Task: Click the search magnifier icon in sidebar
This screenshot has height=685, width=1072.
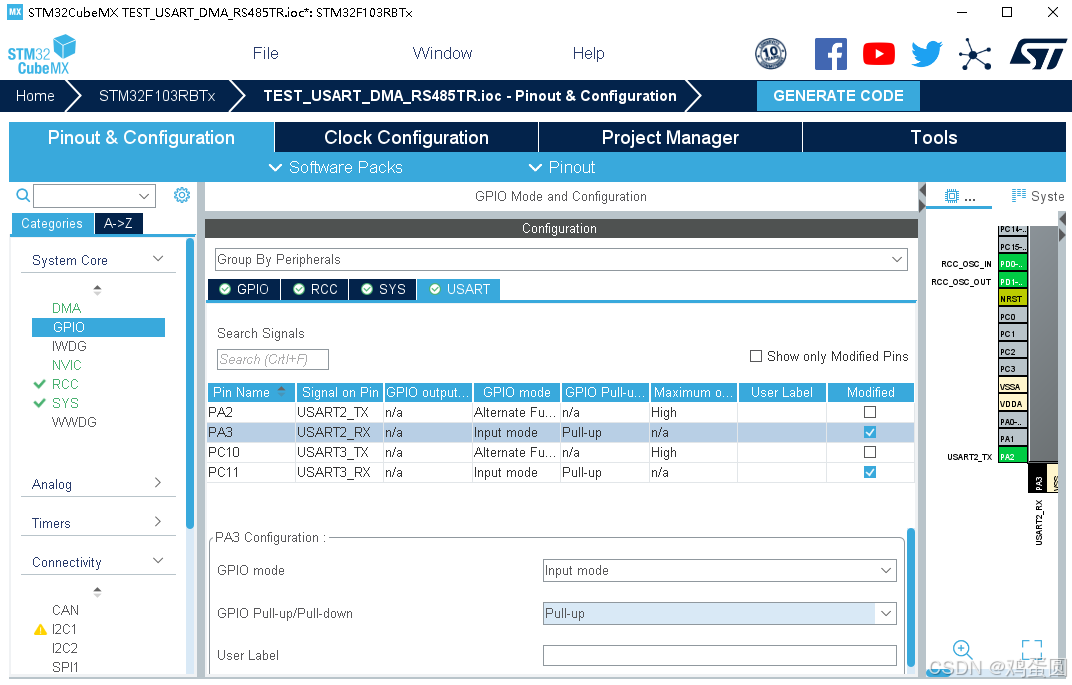Action: 23,196
